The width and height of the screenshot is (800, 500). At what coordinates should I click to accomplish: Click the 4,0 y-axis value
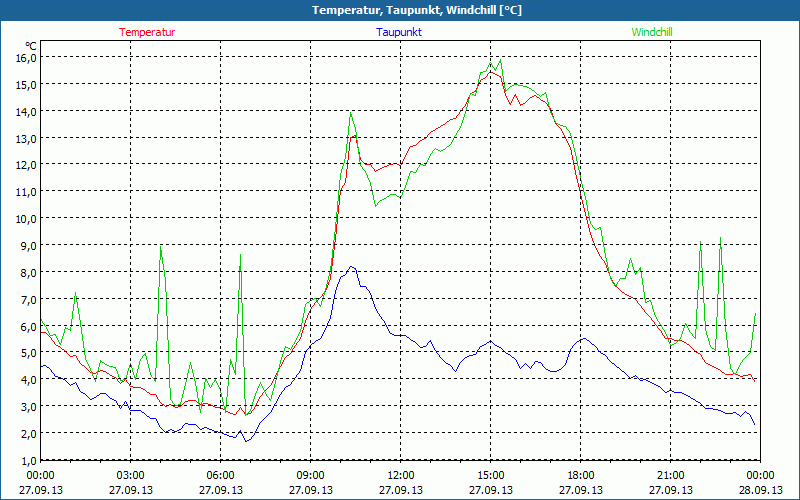click(x=28, y=380)
